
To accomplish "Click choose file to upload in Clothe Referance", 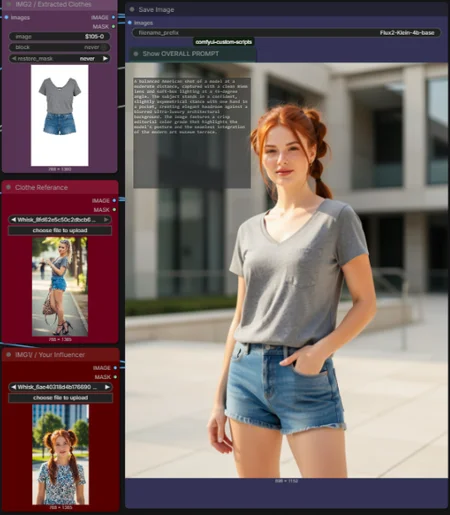I will tap(60, 230).
